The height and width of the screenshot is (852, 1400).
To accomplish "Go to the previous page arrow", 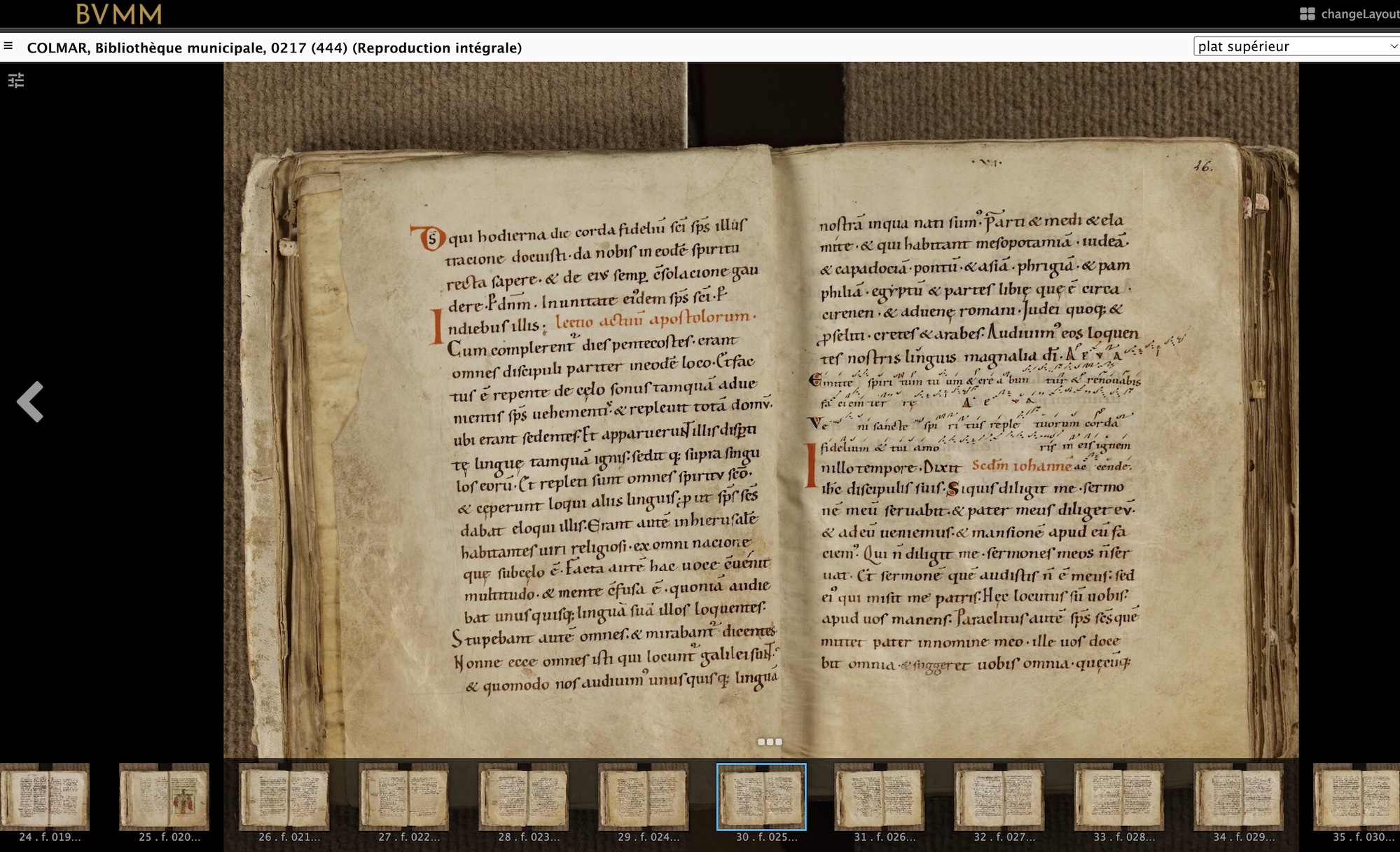I will pyautogui.click(x=30, y=401).
